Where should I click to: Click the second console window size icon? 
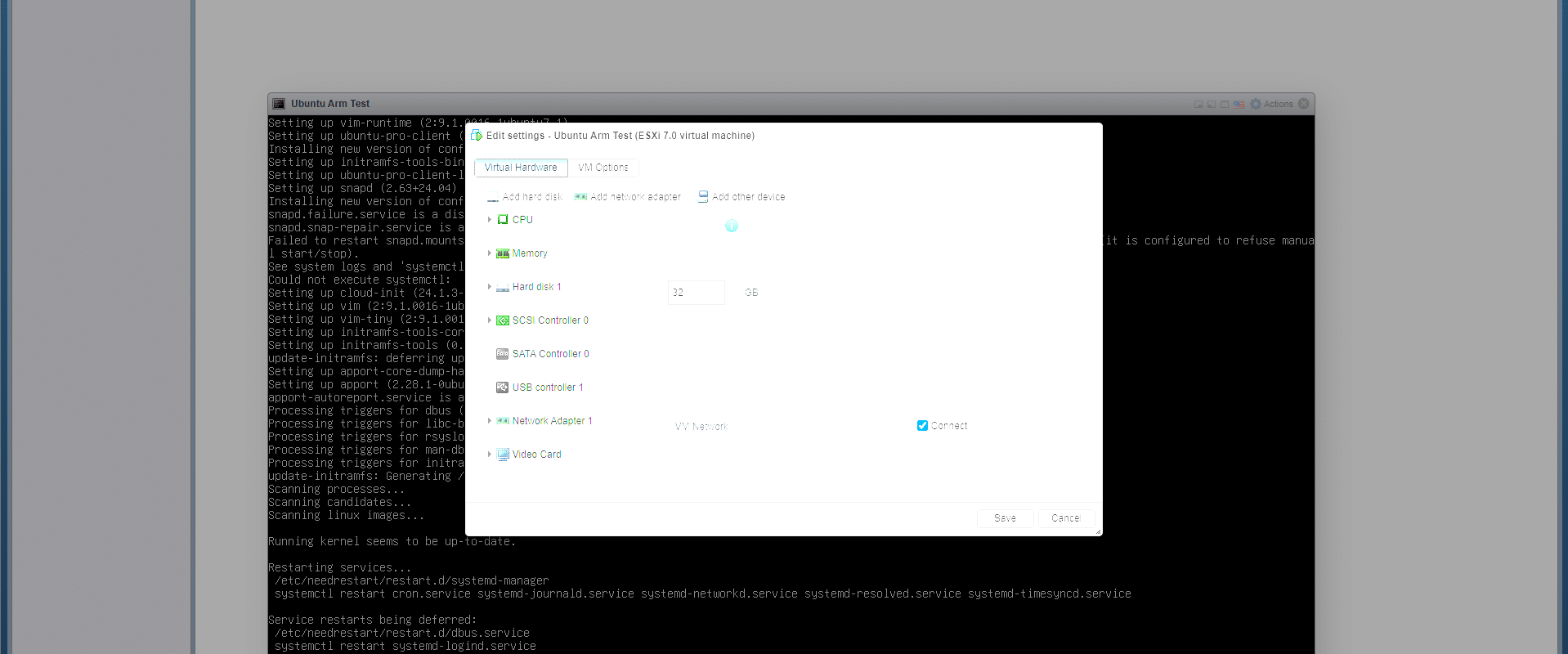(x=1212, y=104)
